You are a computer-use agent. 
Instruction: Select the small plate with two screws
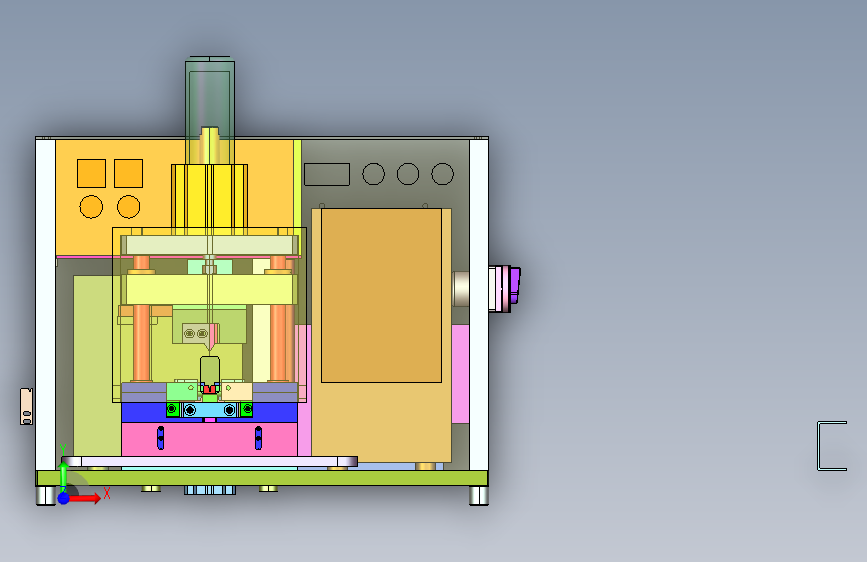pyautogui.click(x=196, y=334)
